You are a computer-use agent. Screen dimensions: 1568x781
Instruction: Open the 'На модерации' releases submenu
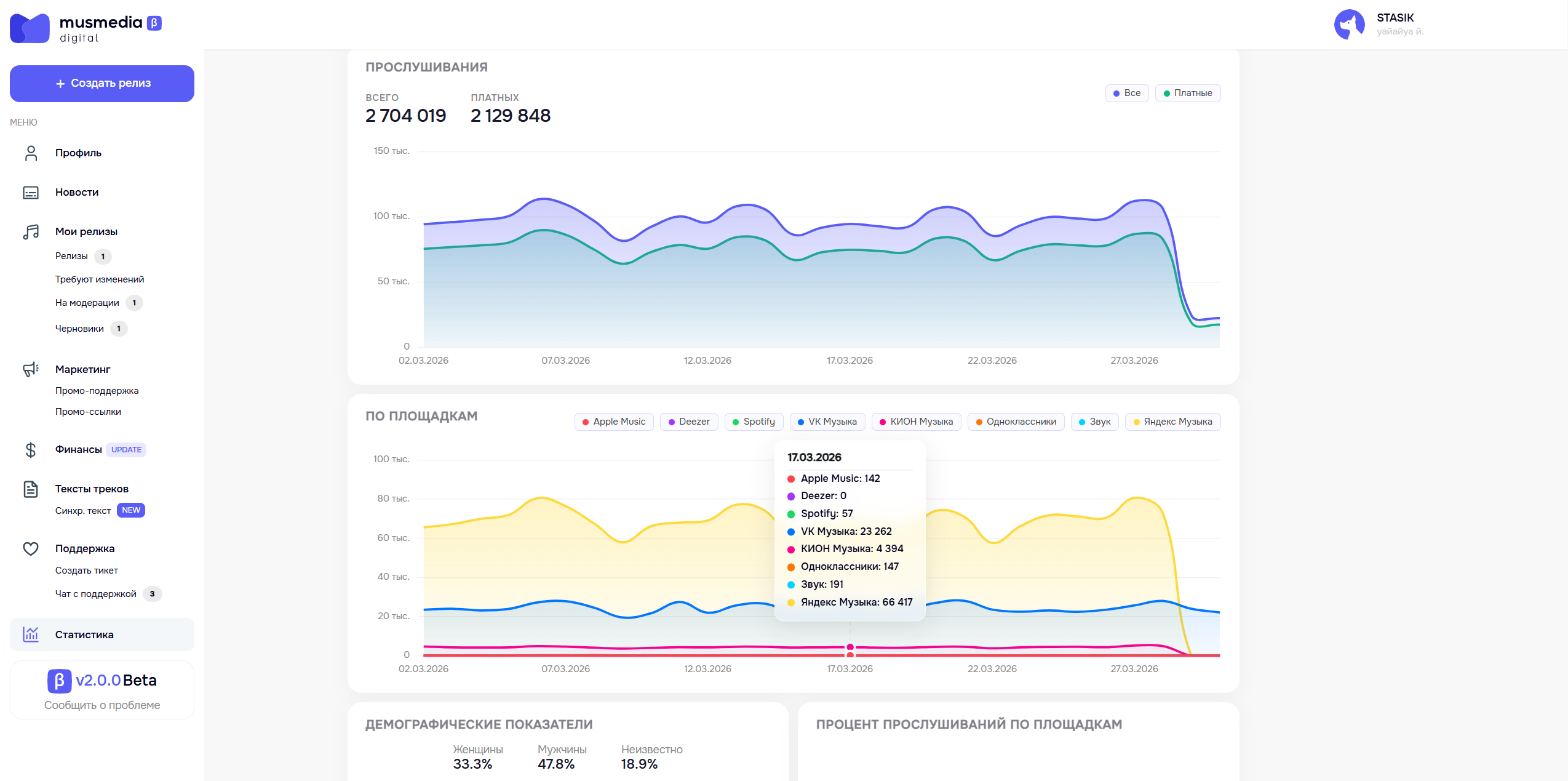[87, 303]
